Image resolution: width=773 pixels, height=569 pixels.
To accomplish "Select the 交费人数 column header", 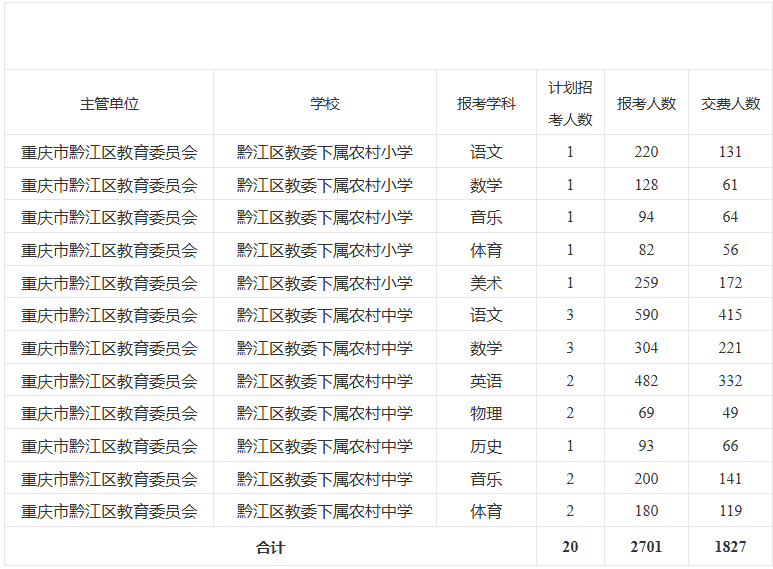I will (730, 103).
